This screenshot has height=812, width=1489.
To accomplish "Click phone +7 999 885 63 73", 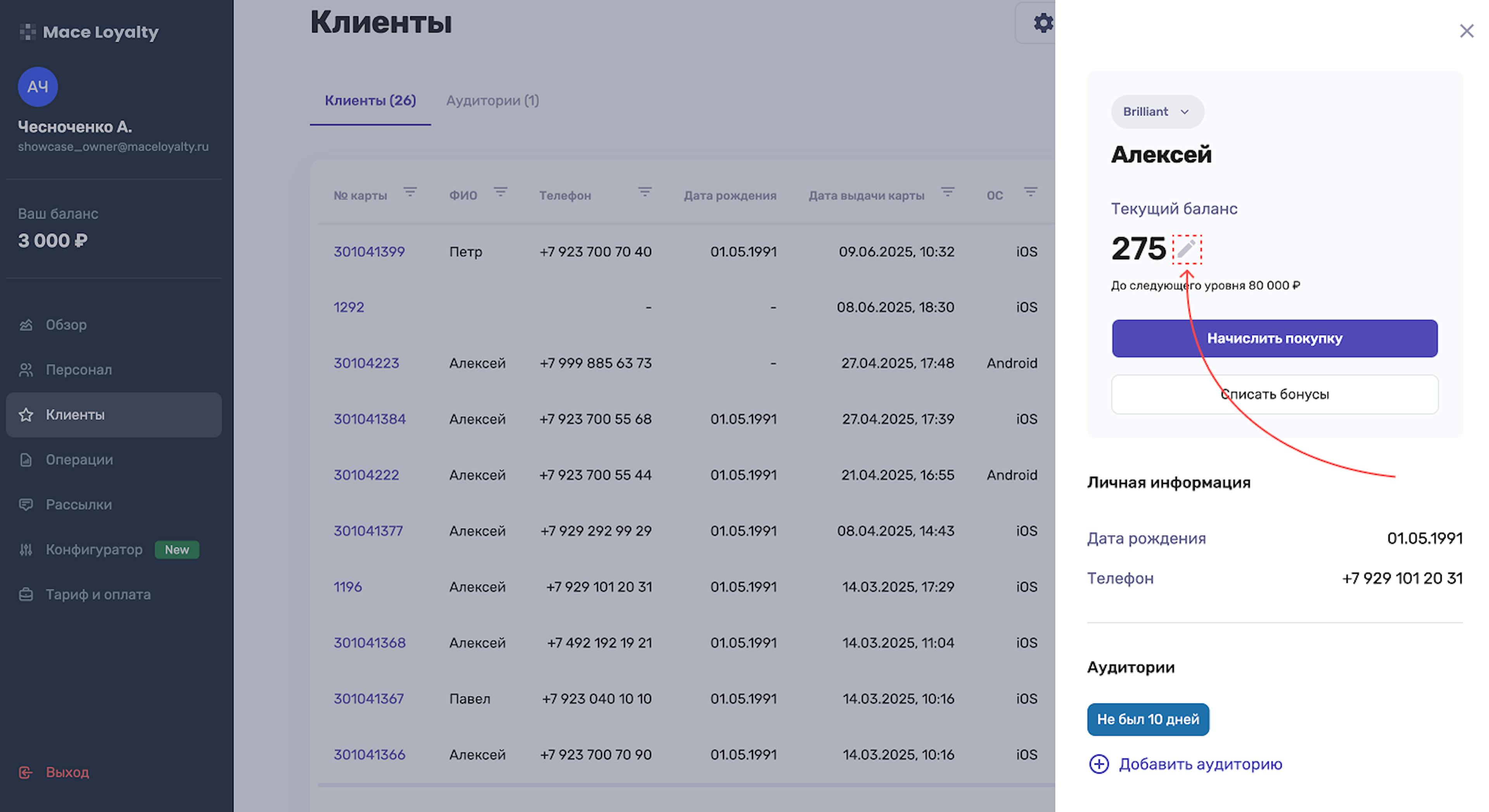I will click(x=595, y=364).
